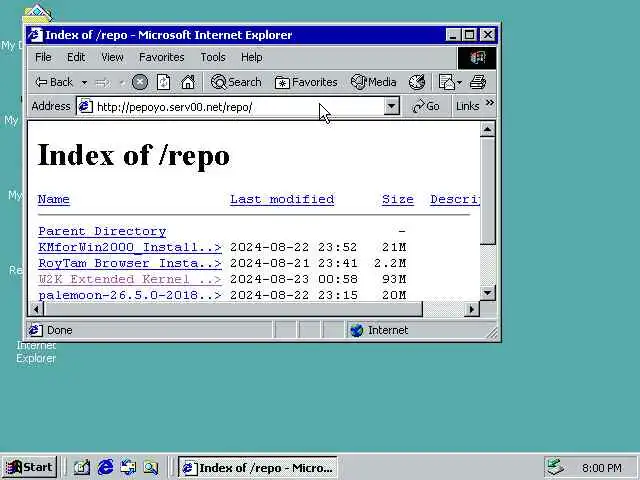This screenshot has width=640, height=480.
Task: Go back using the Back button
Action: (x=54, y=82)
